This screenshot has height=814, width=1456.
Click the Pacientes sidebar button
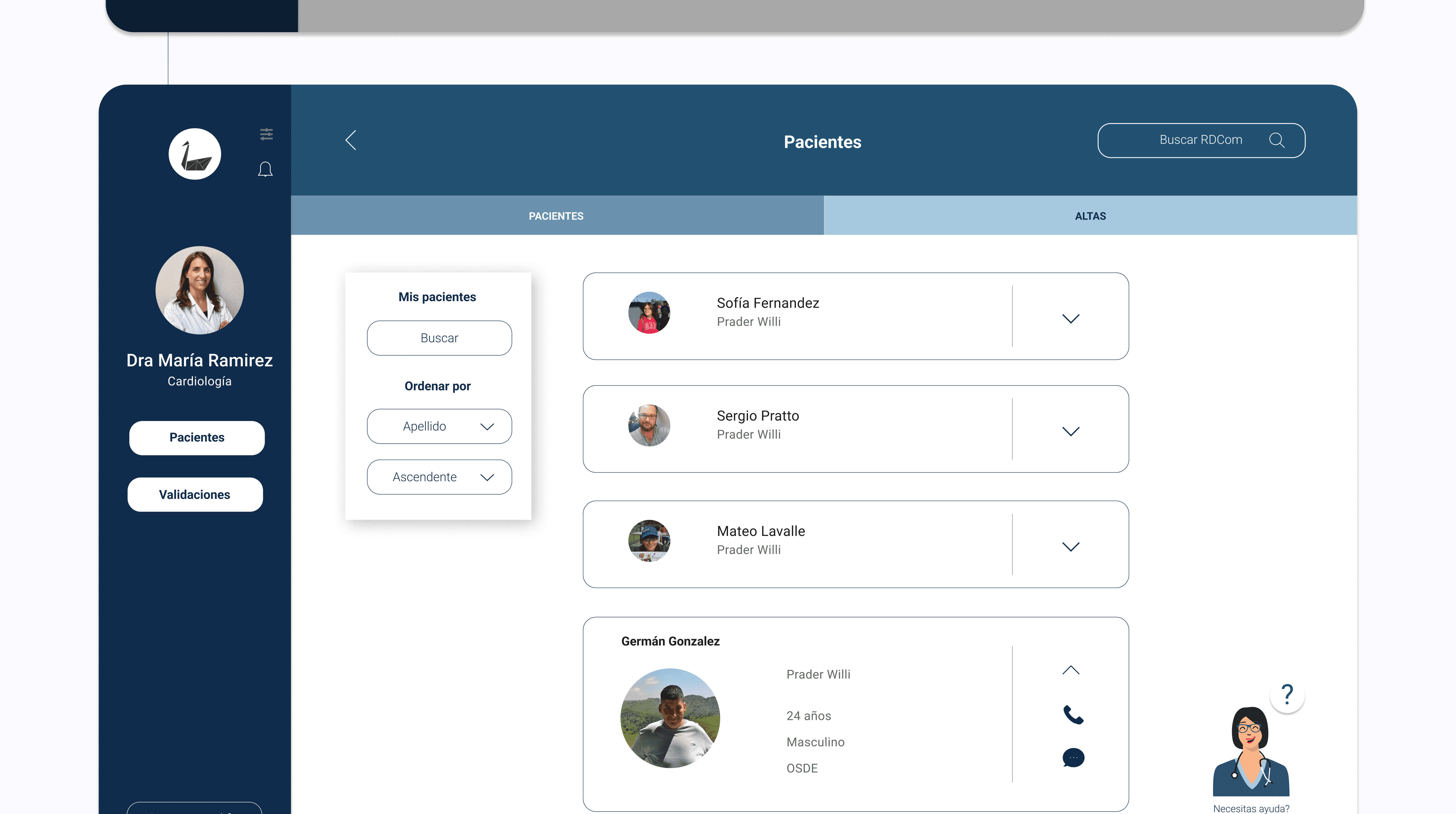coord(197,438)
